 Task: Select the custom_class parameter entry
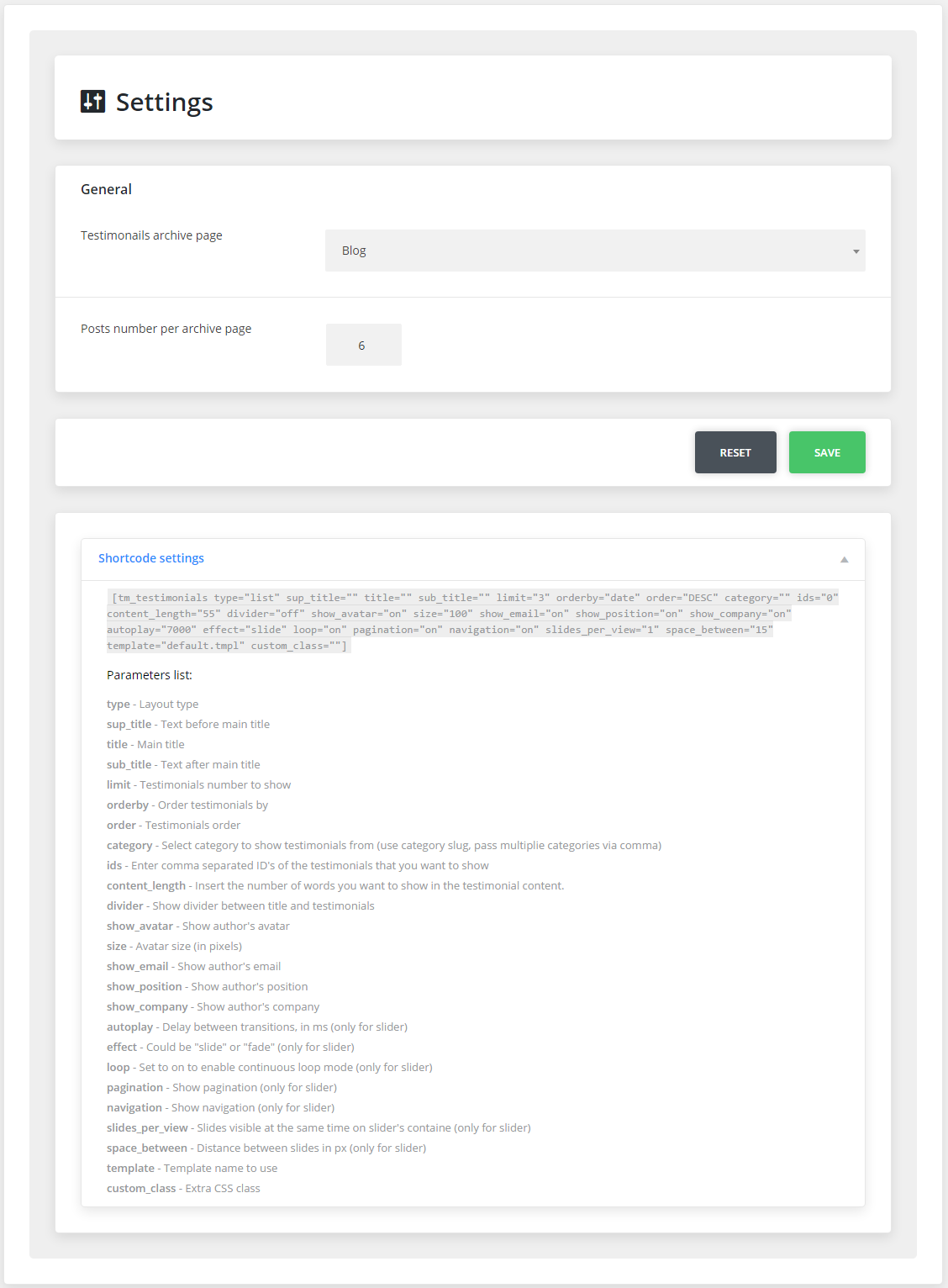pyautogui.click(x=183, y=1189)
